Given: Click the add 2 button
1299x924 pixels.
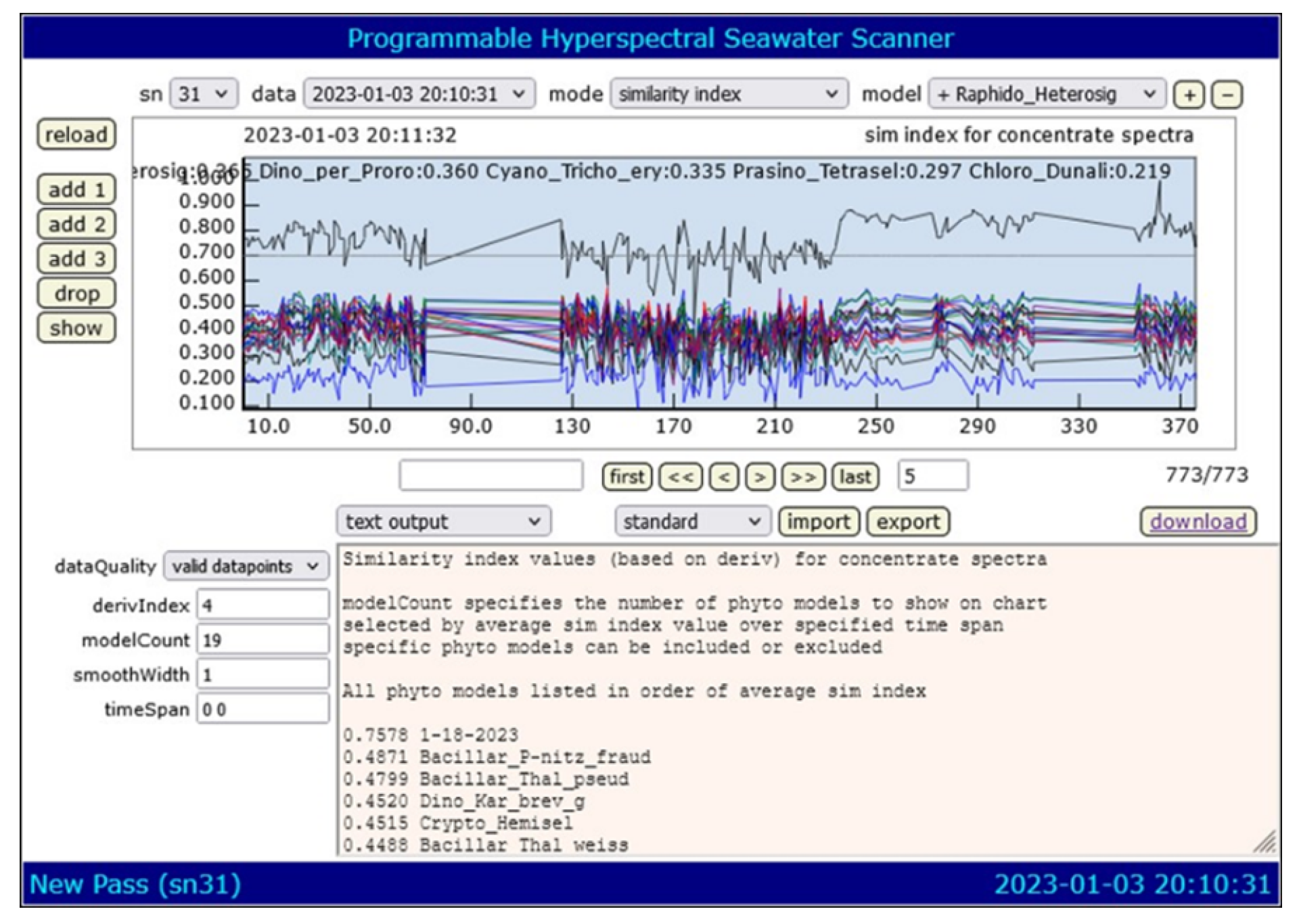Looking at the screenshot, I should (76, 224).
